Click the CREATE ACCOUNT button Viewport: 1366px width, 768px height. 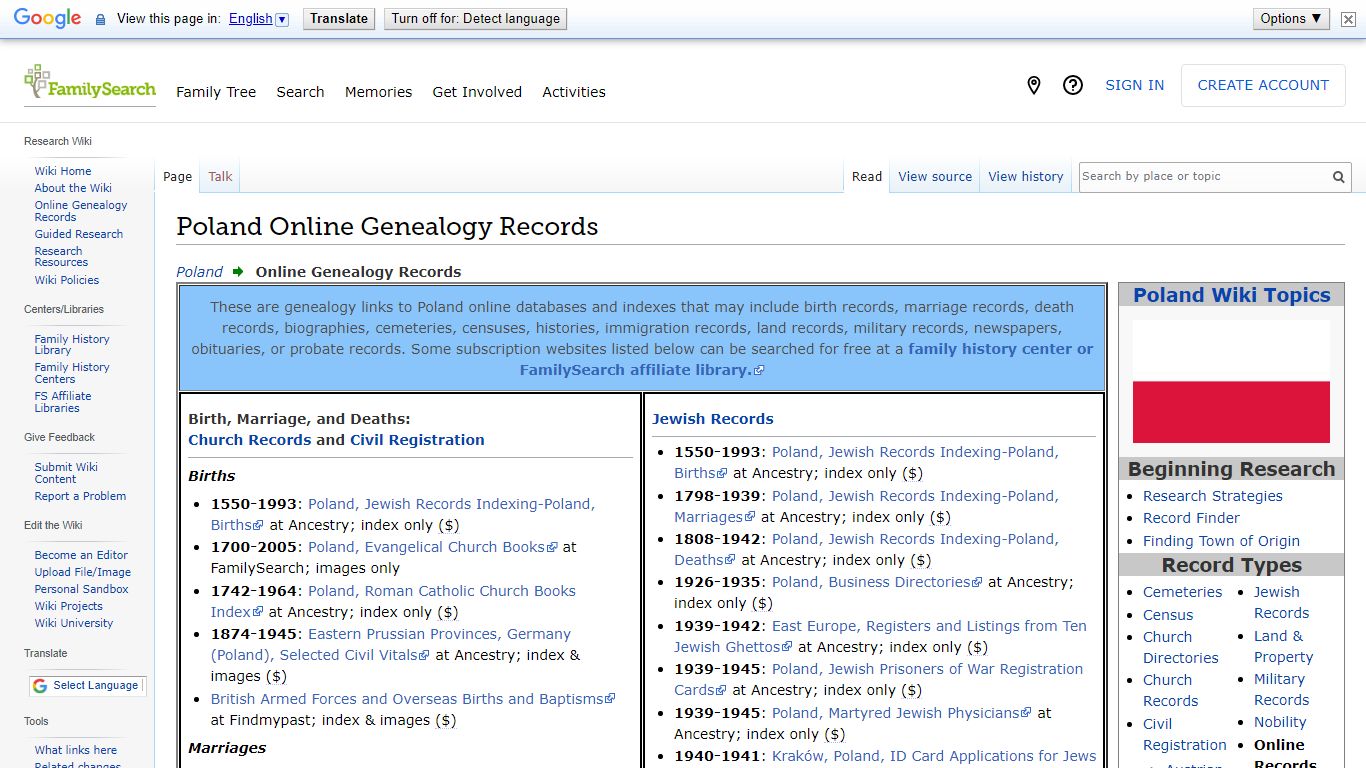pyautogui.click(x=1263, y=85)
